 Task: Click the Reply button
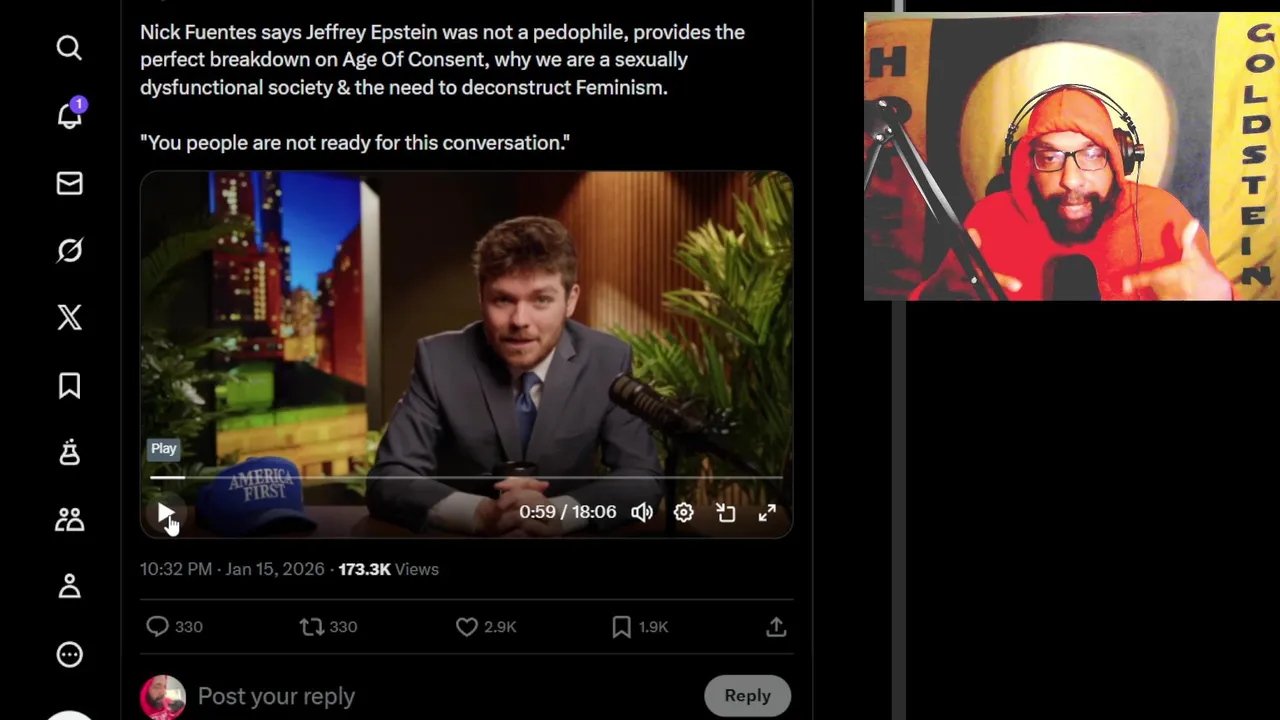point(748,696)
